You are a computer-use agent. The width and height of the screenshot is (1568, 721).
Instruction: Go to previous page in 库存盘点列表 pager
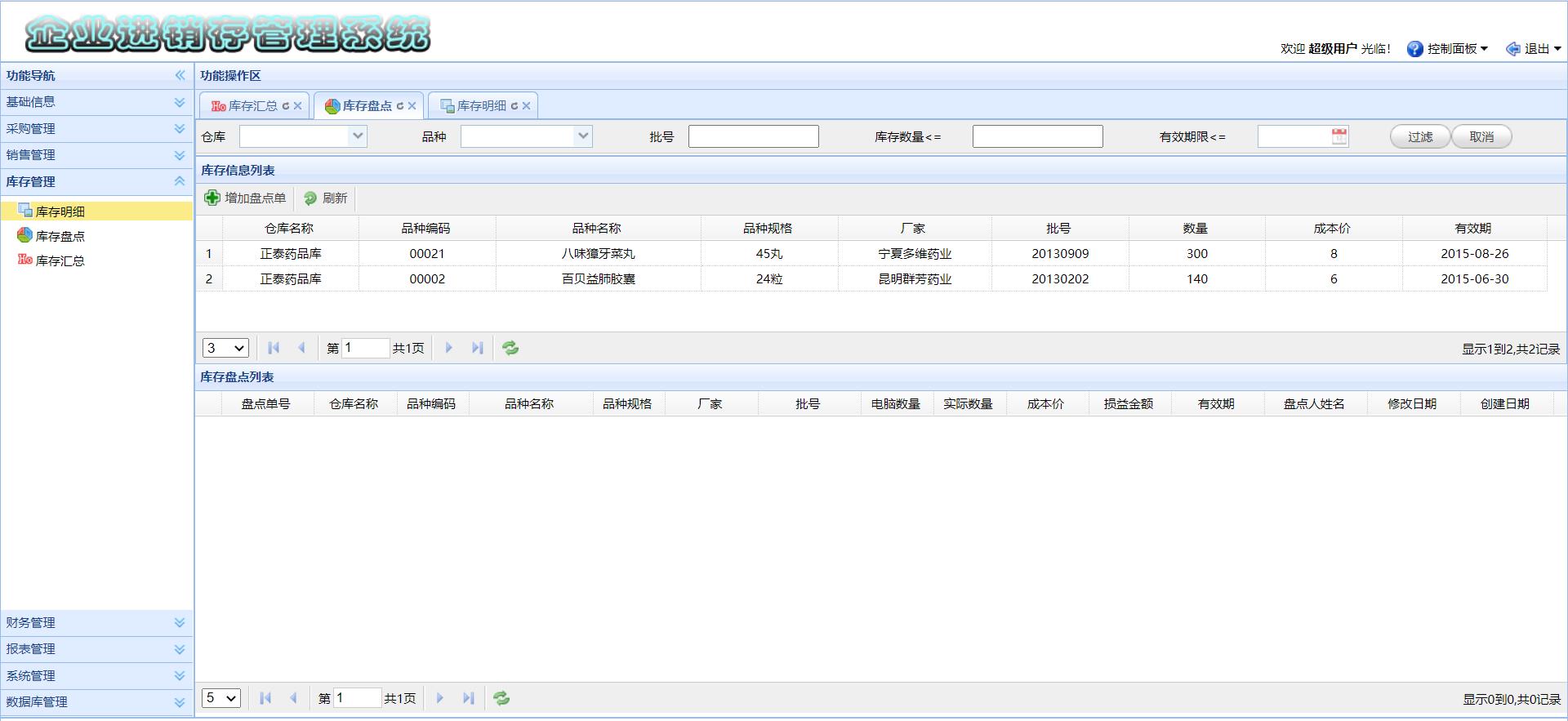[x=293, y=698]
